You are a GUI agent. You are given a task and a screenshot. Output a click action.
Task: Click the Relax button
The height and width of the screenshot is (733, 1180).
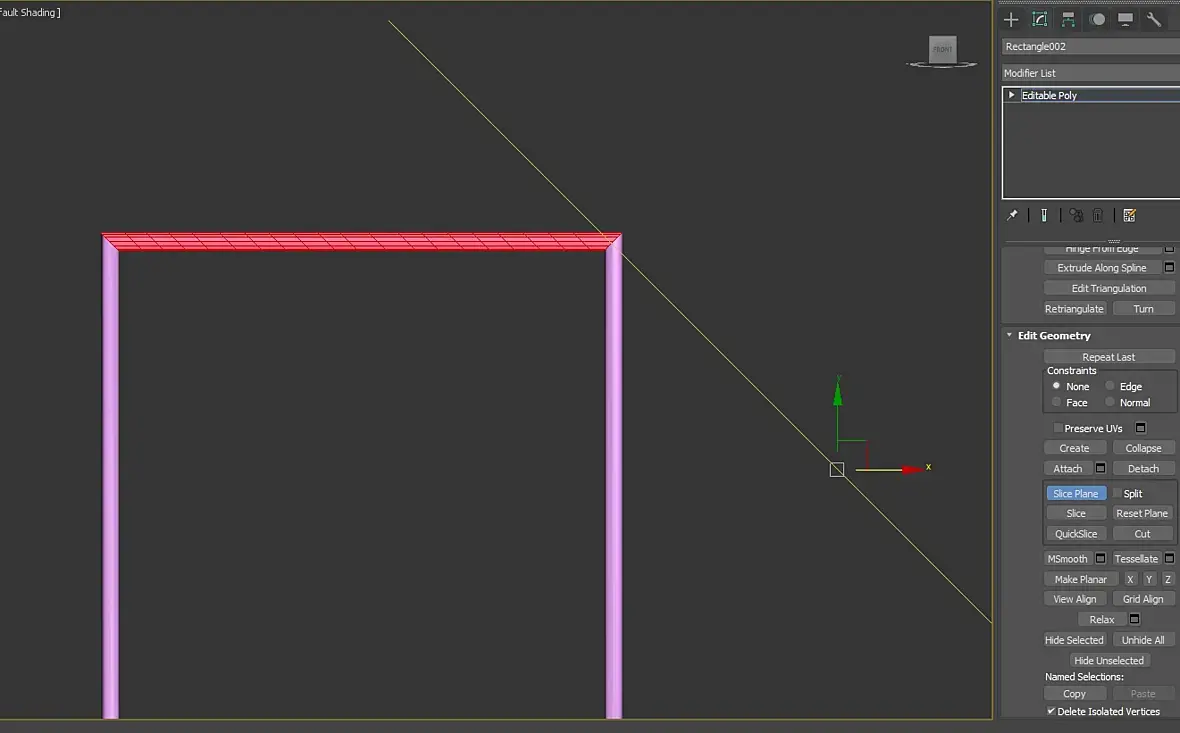coord(1101,619)
